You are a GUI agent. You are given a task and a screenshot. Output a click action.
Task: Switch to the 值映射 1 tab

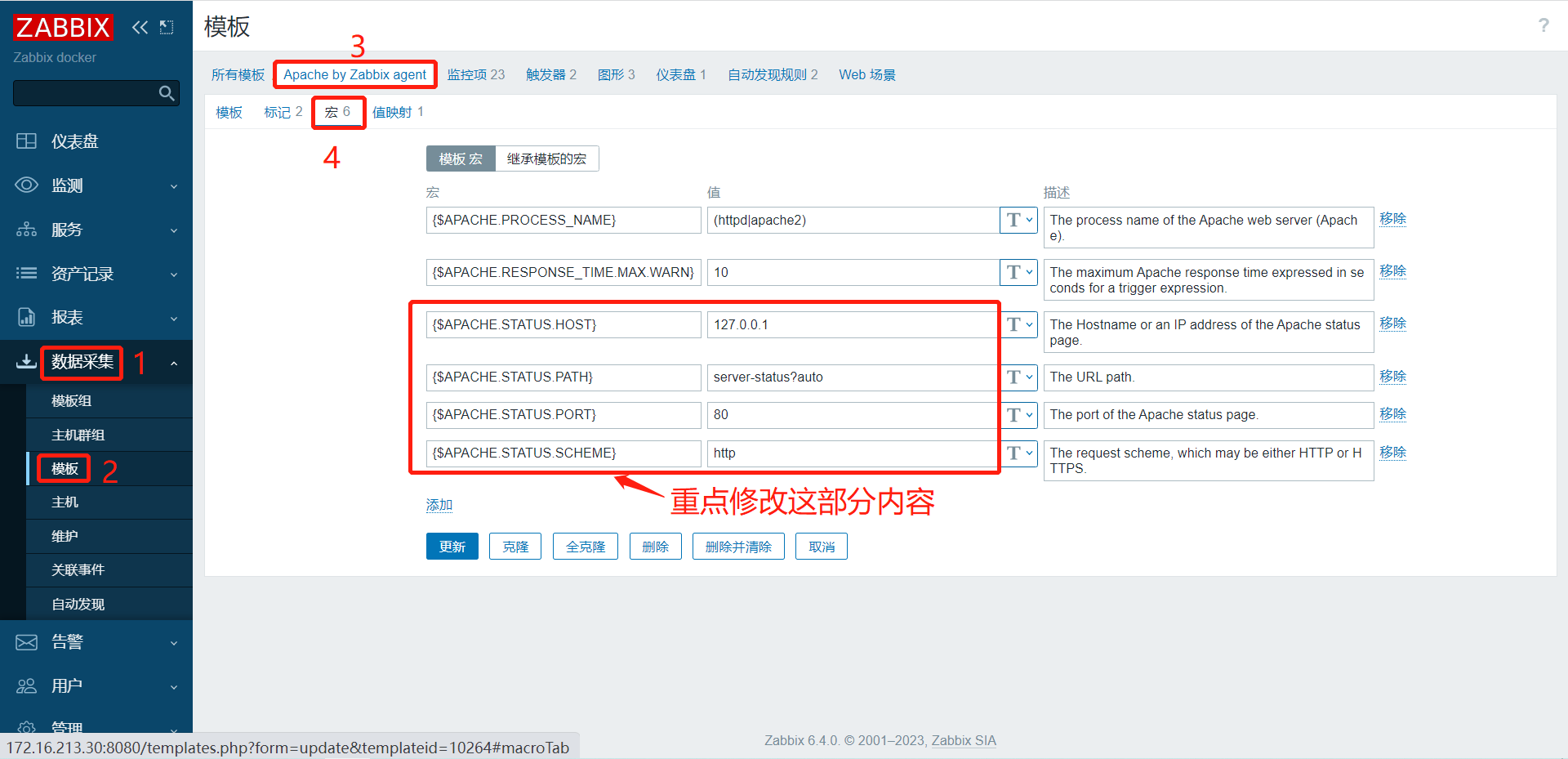[x=398, y=112]
